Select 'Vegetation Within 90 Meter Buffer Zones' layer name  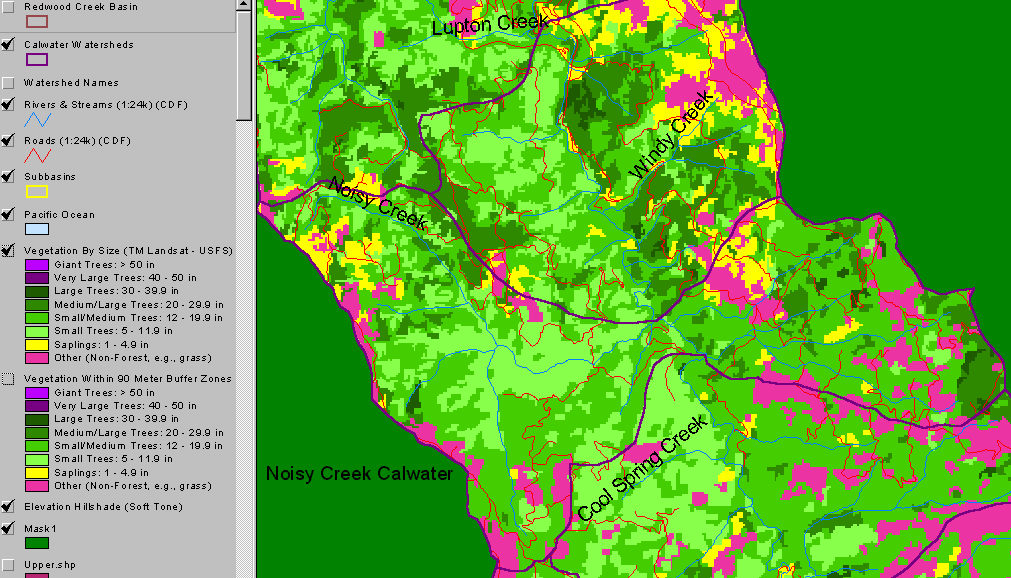[128, 379]
